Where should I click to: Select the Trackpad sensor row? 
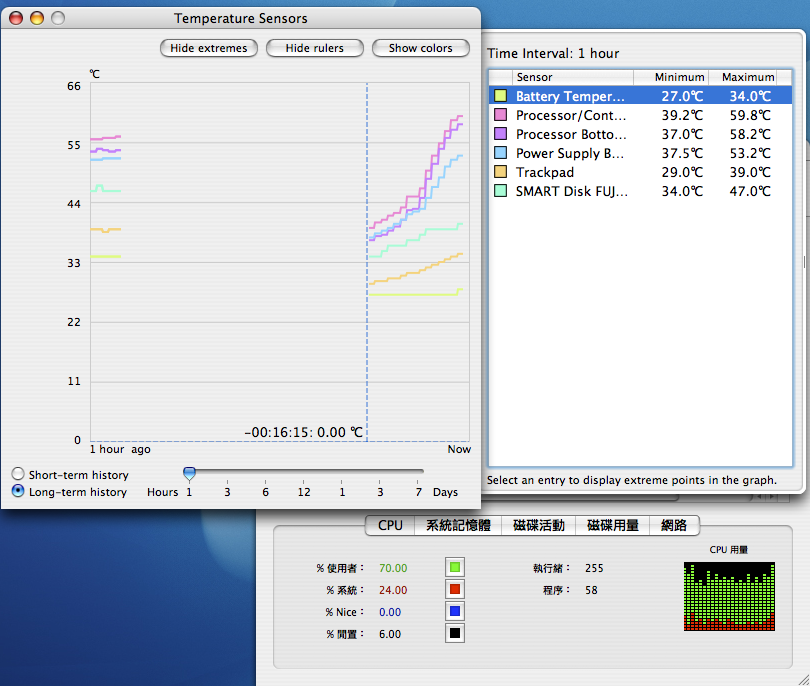tap(641, 172)
